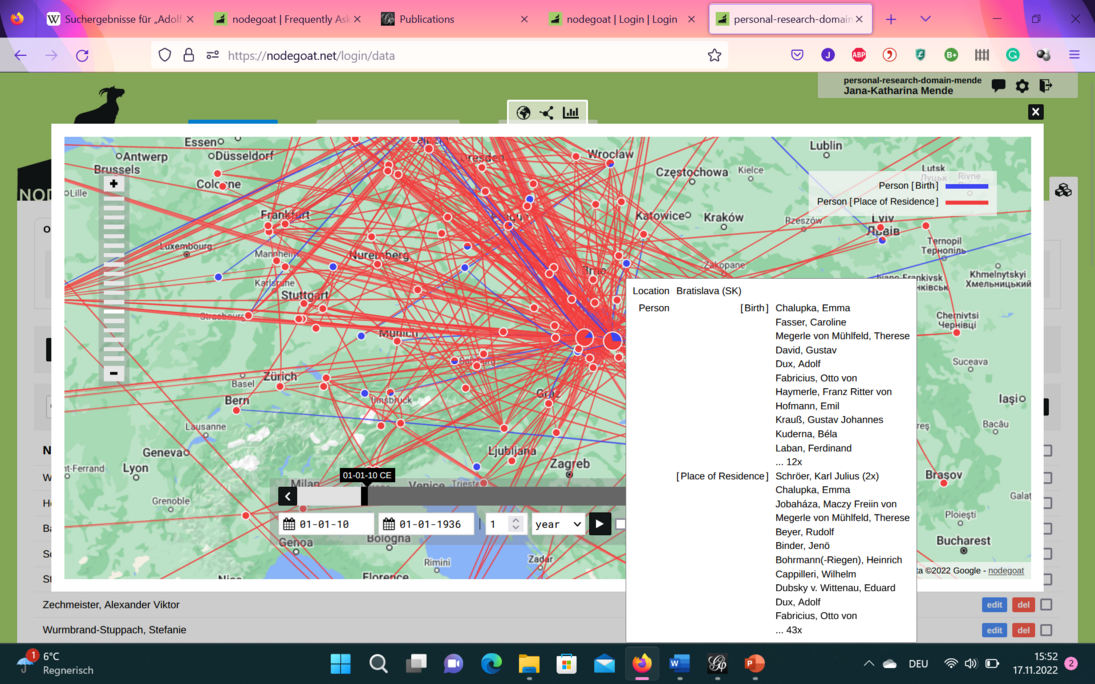
Task: Zoom out on the map with minus button
Action: [114, 373]
